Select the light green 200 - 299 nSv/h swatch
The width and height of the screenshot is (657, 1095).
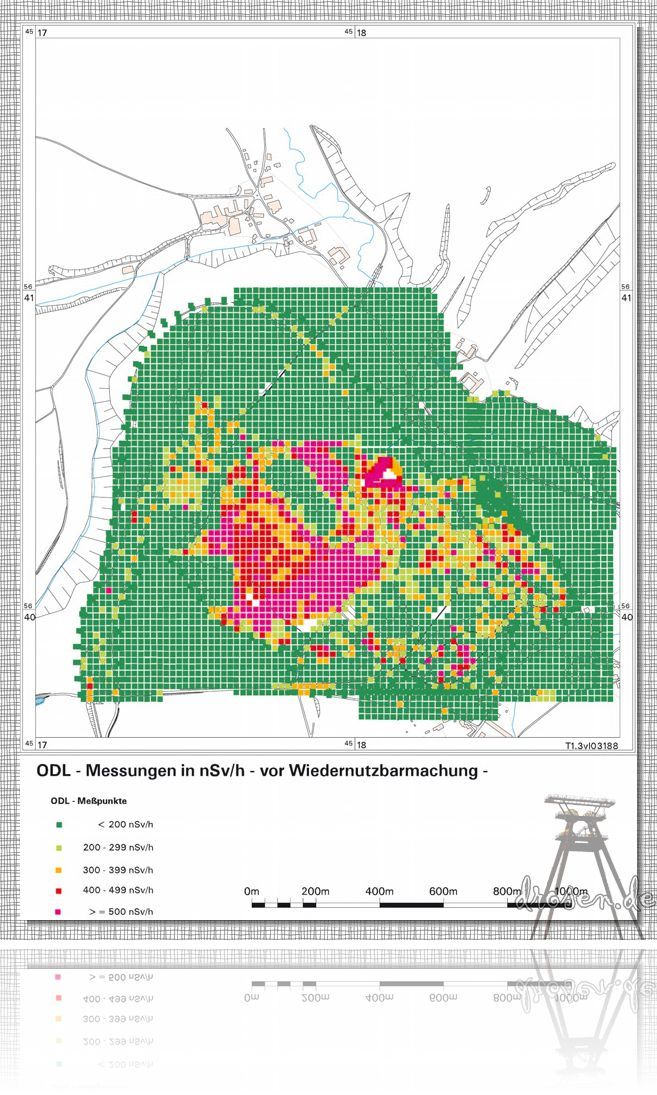coord(59,847)
